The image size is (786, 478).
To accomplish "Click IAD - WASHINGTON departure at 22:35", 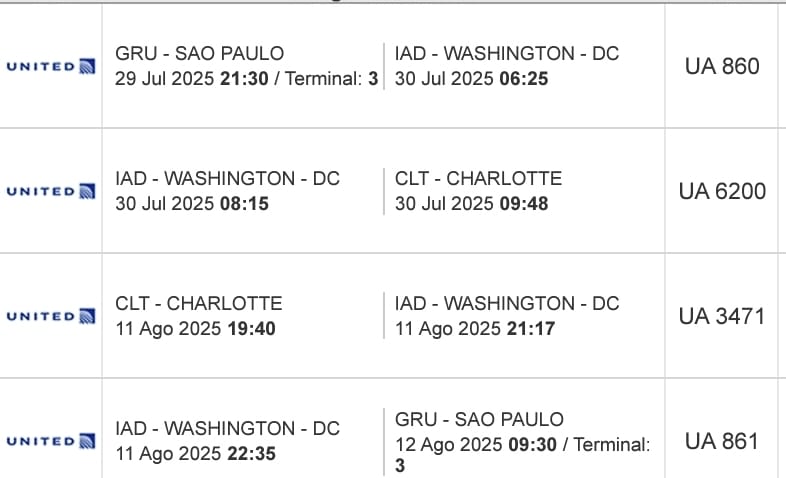I will coord(228,429).
